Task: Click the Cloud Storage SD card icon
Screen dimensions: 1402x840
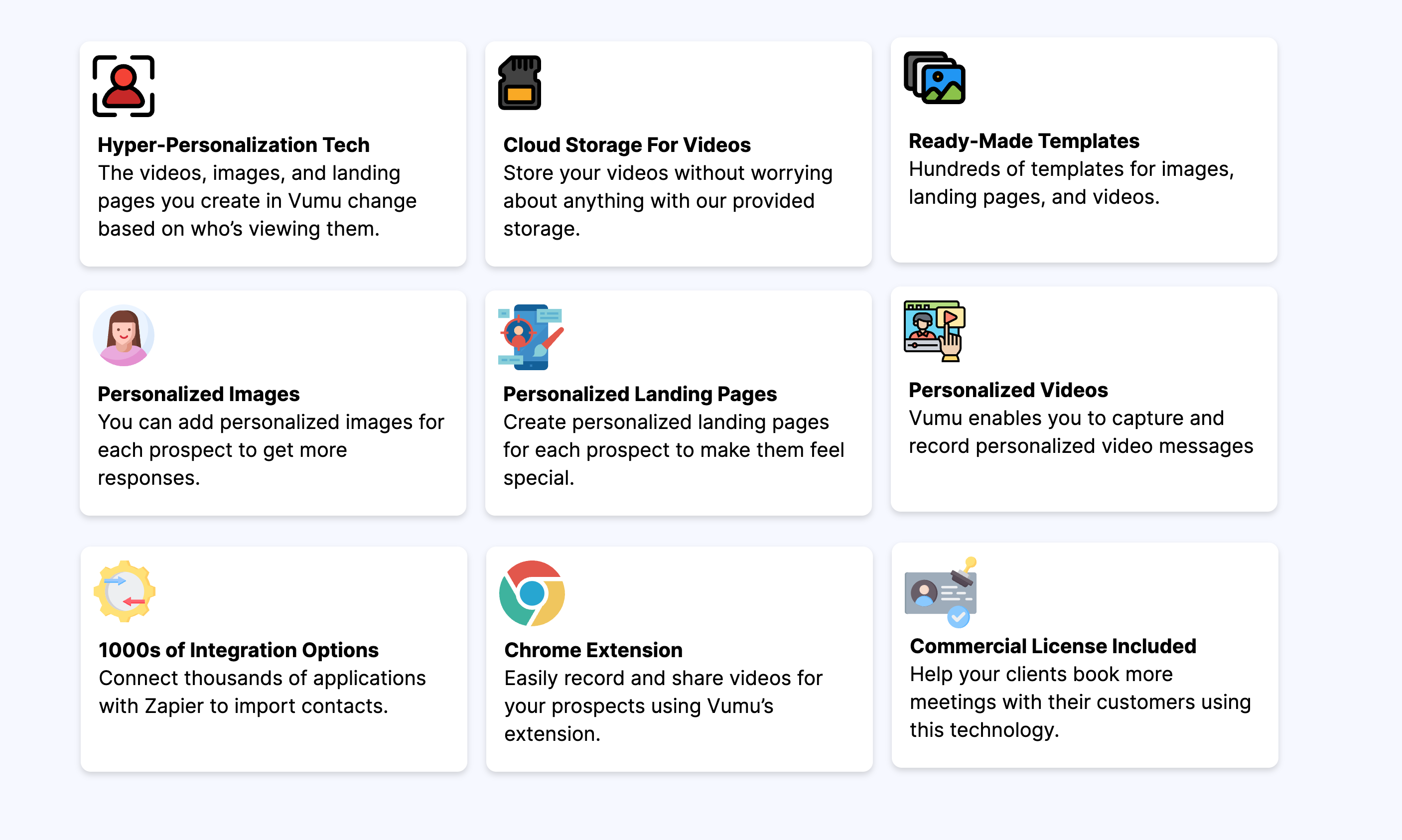Action: pos(519,83)
